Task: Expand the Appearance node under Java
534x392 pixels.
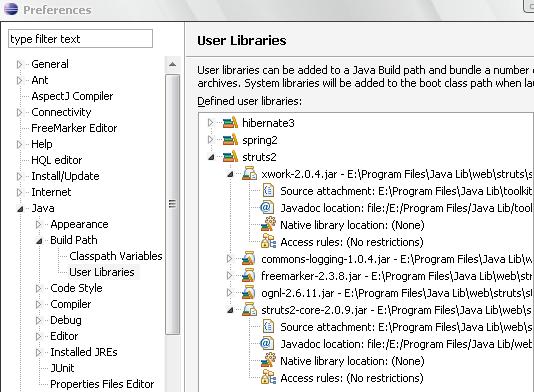Action: point(38,224)
